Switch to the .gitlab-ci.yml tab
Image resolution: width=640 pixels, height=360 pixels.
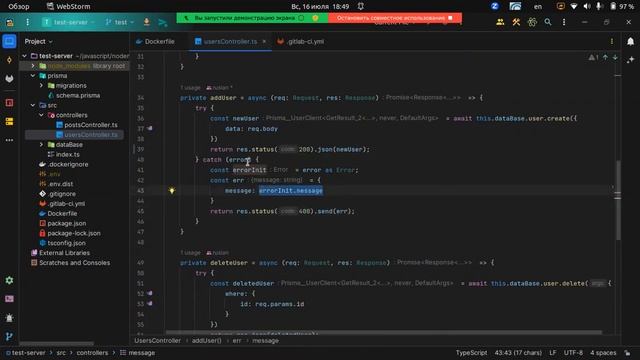coord(301,41)
